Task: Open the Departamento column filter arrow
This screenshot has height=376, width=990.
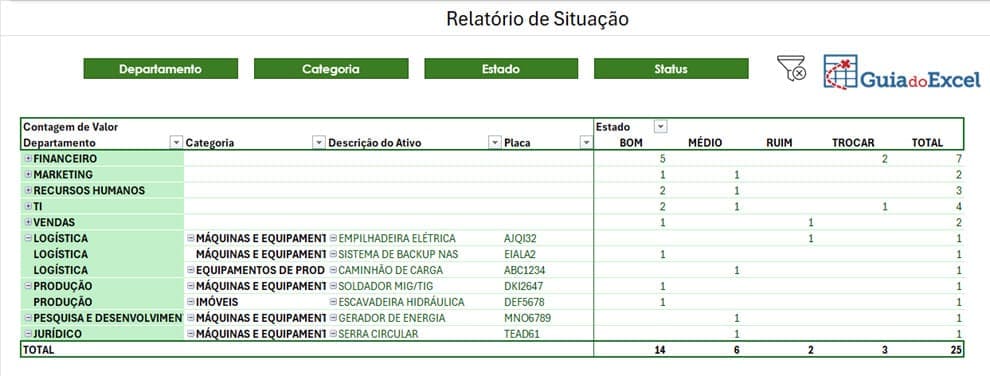Action: tap(176, 143)
